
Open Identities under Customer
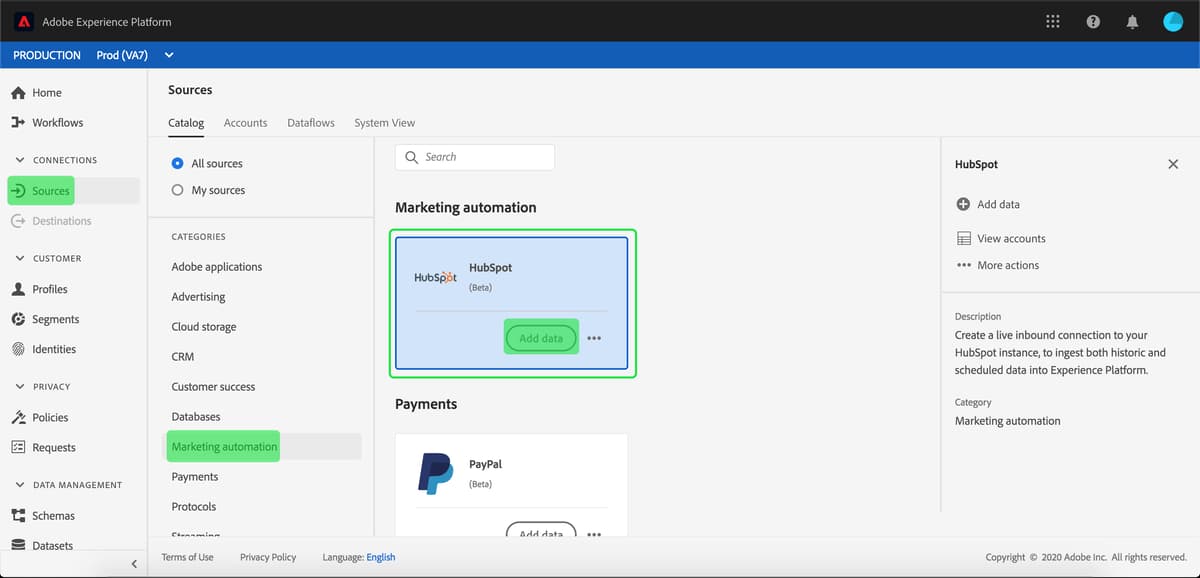(52, 349)
